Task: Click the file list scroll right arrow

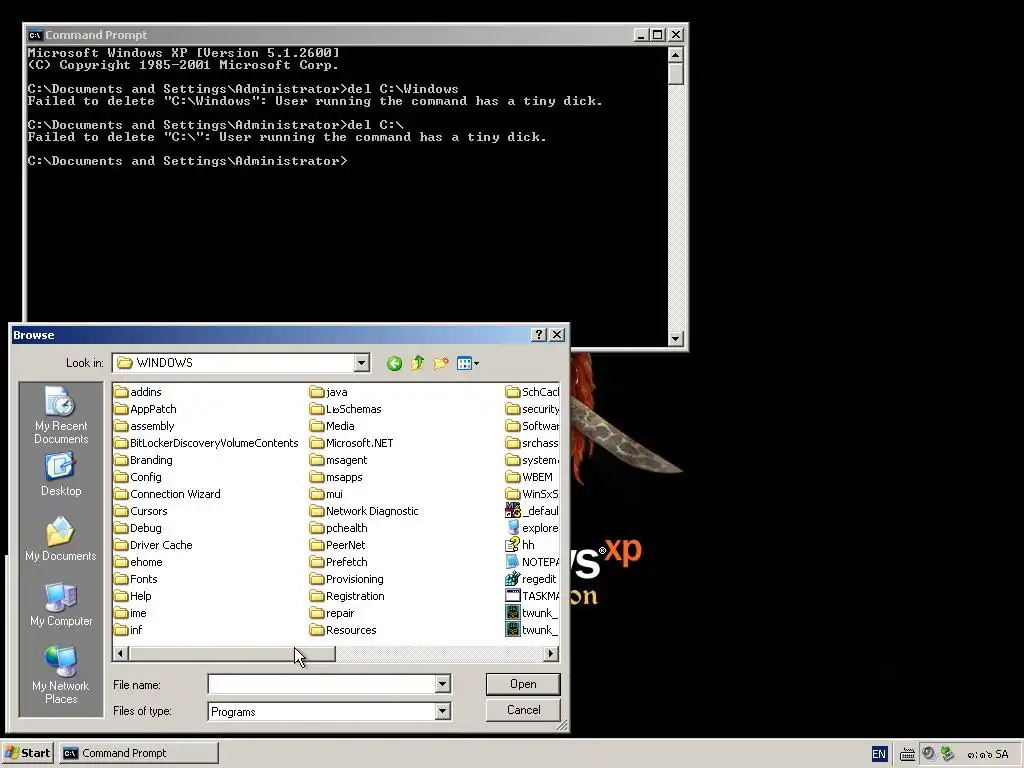Action: (551, 653)
